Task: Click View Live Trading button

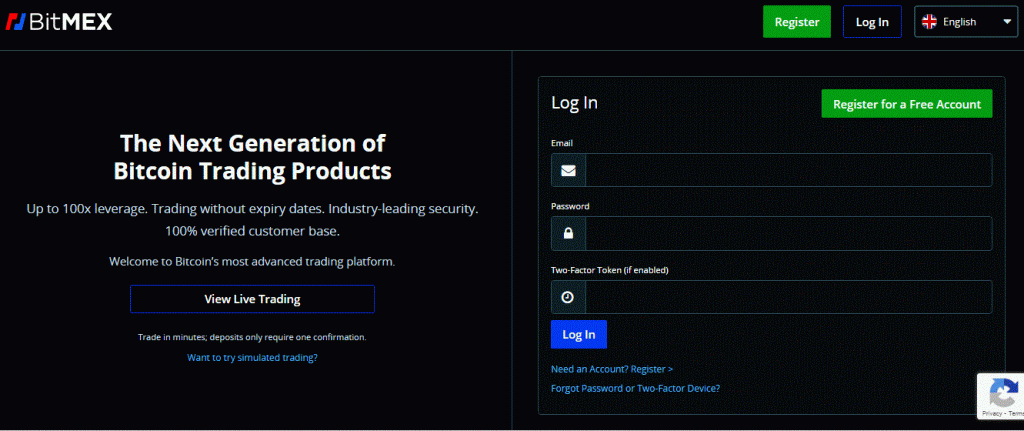Action: click(252, 299)
